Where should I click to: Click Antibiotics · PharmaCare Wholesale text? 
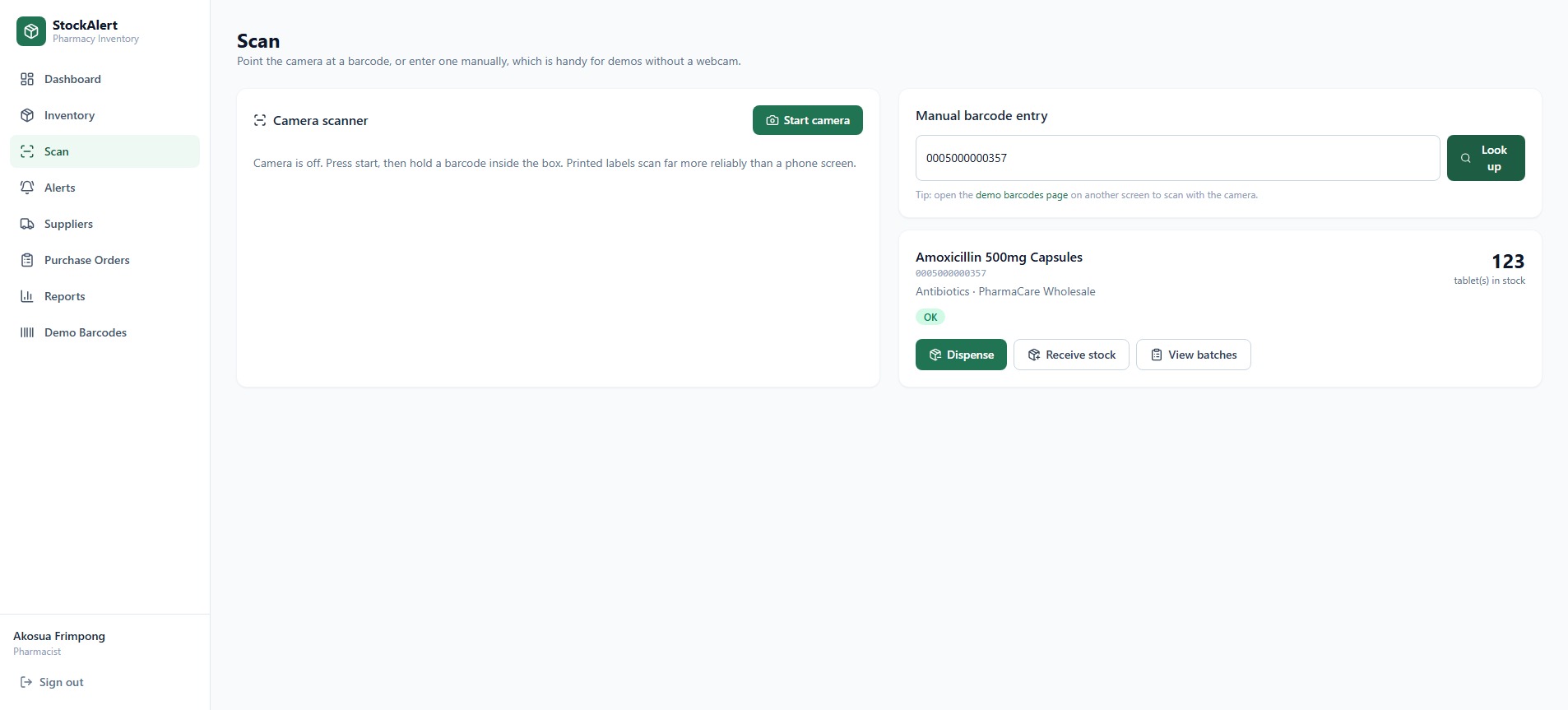click(x=1005, y=291)
